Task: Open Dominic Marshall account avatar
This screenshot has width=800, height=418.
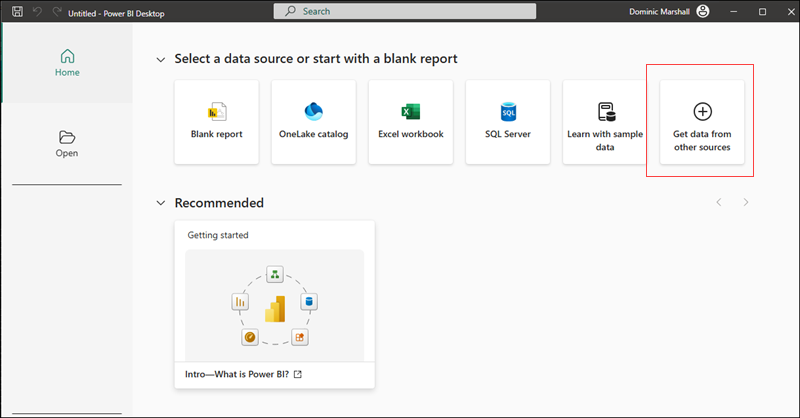Action: pos(704,11)
